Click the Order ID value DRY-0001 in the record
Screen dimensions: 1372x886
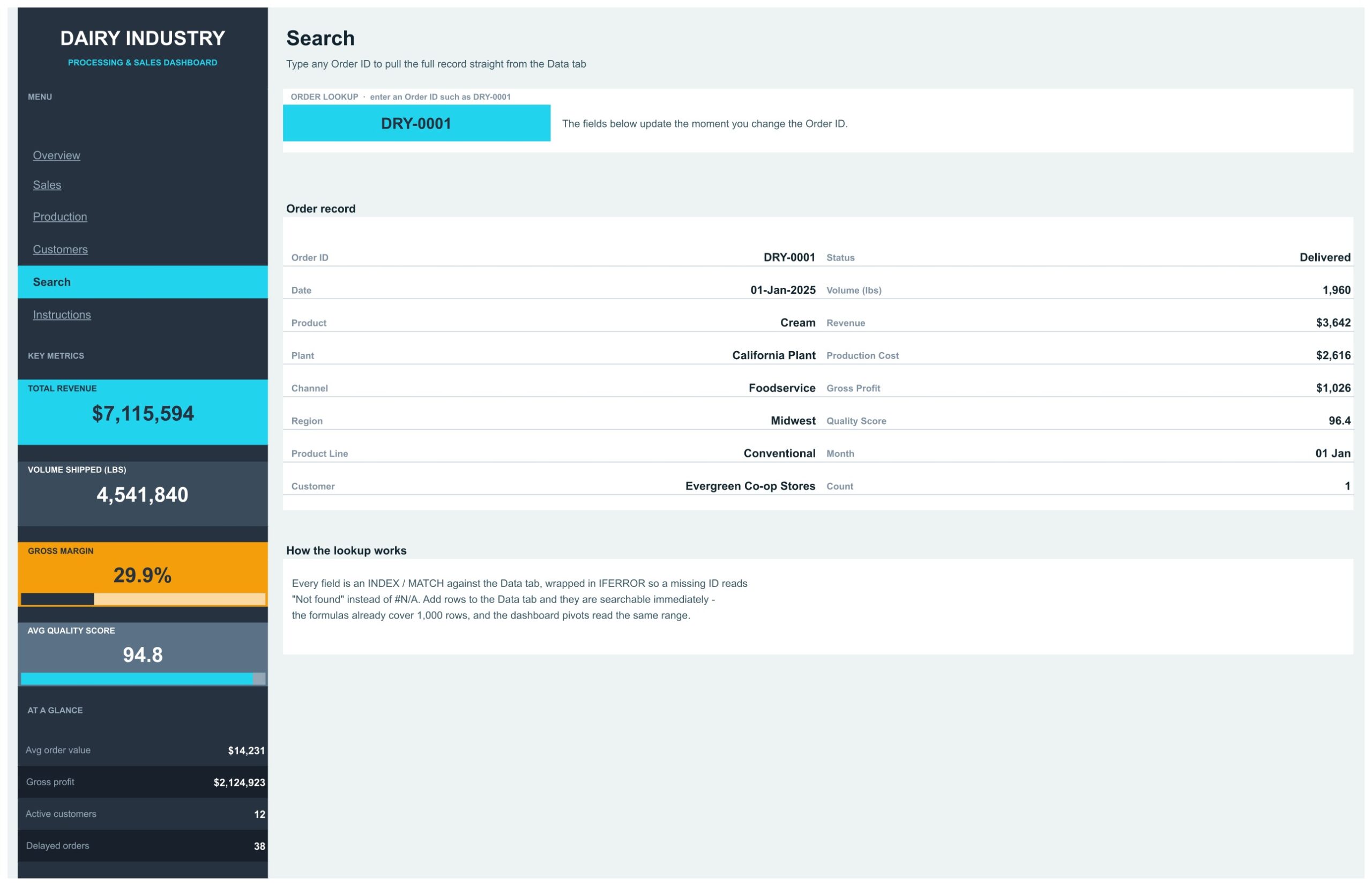click(x=789, y=257)
